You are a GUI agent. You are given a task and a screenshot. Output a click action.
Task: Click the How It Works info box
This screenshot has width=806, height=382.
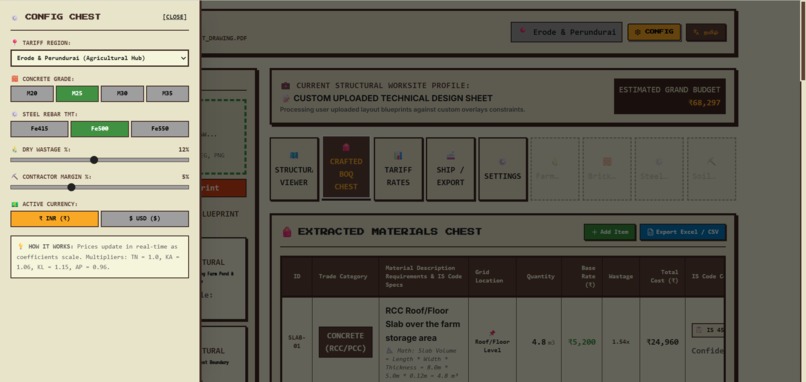pyautogui.click(x=100, y=257)
